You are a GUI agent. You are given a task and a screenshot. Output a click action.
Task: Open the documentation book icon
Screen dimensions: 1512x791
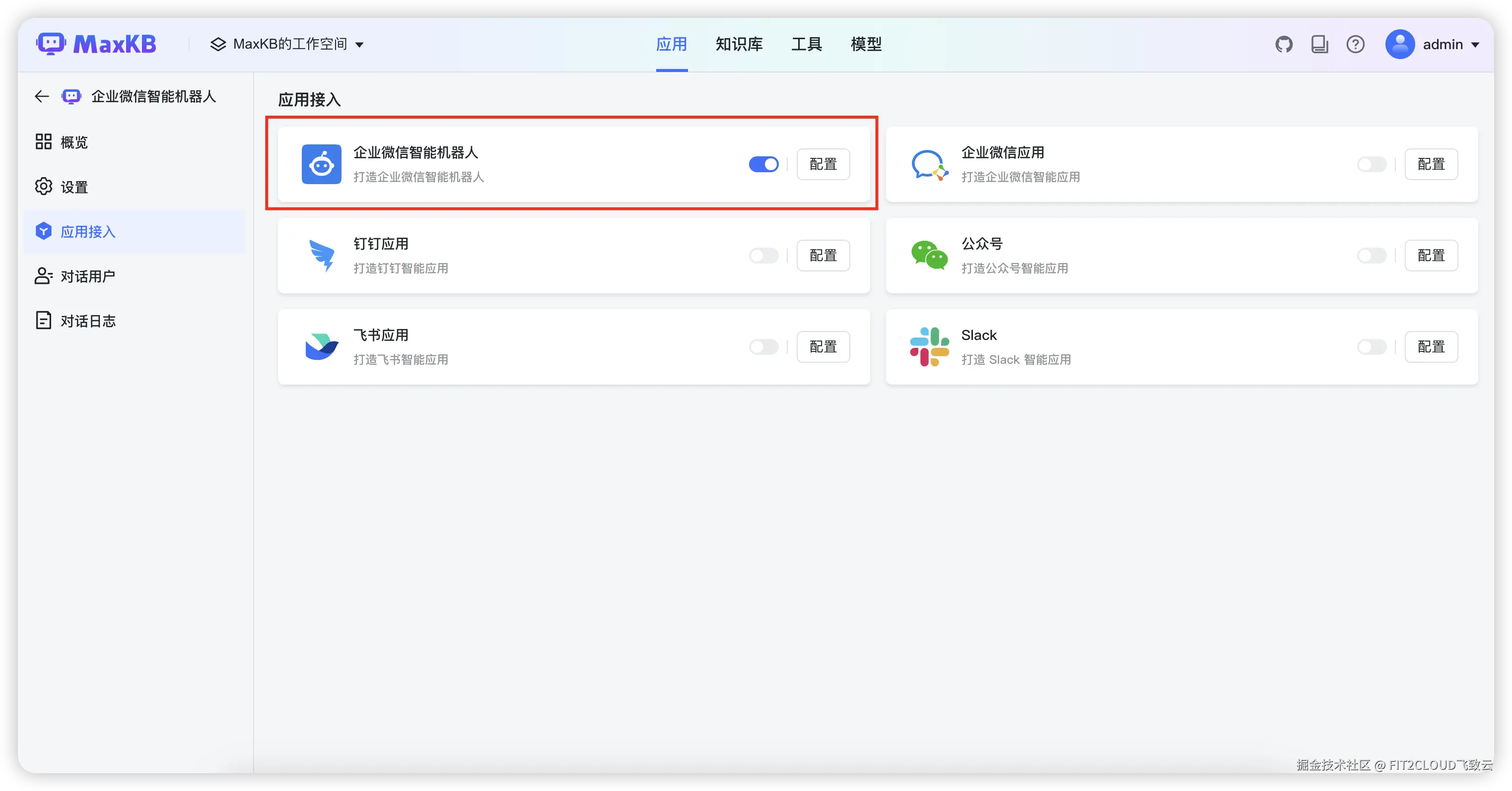coord(1319,44)
